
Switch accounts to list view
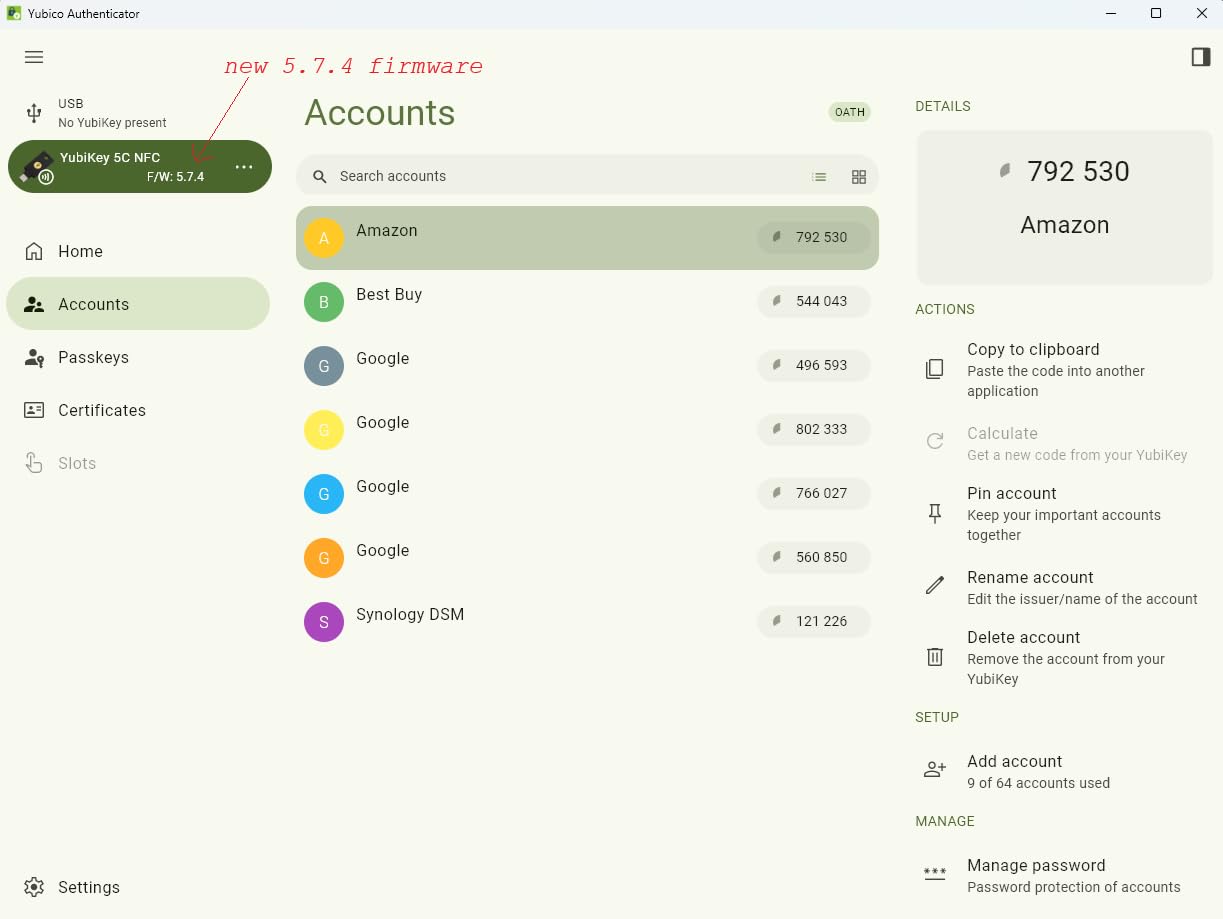(819, 177)
